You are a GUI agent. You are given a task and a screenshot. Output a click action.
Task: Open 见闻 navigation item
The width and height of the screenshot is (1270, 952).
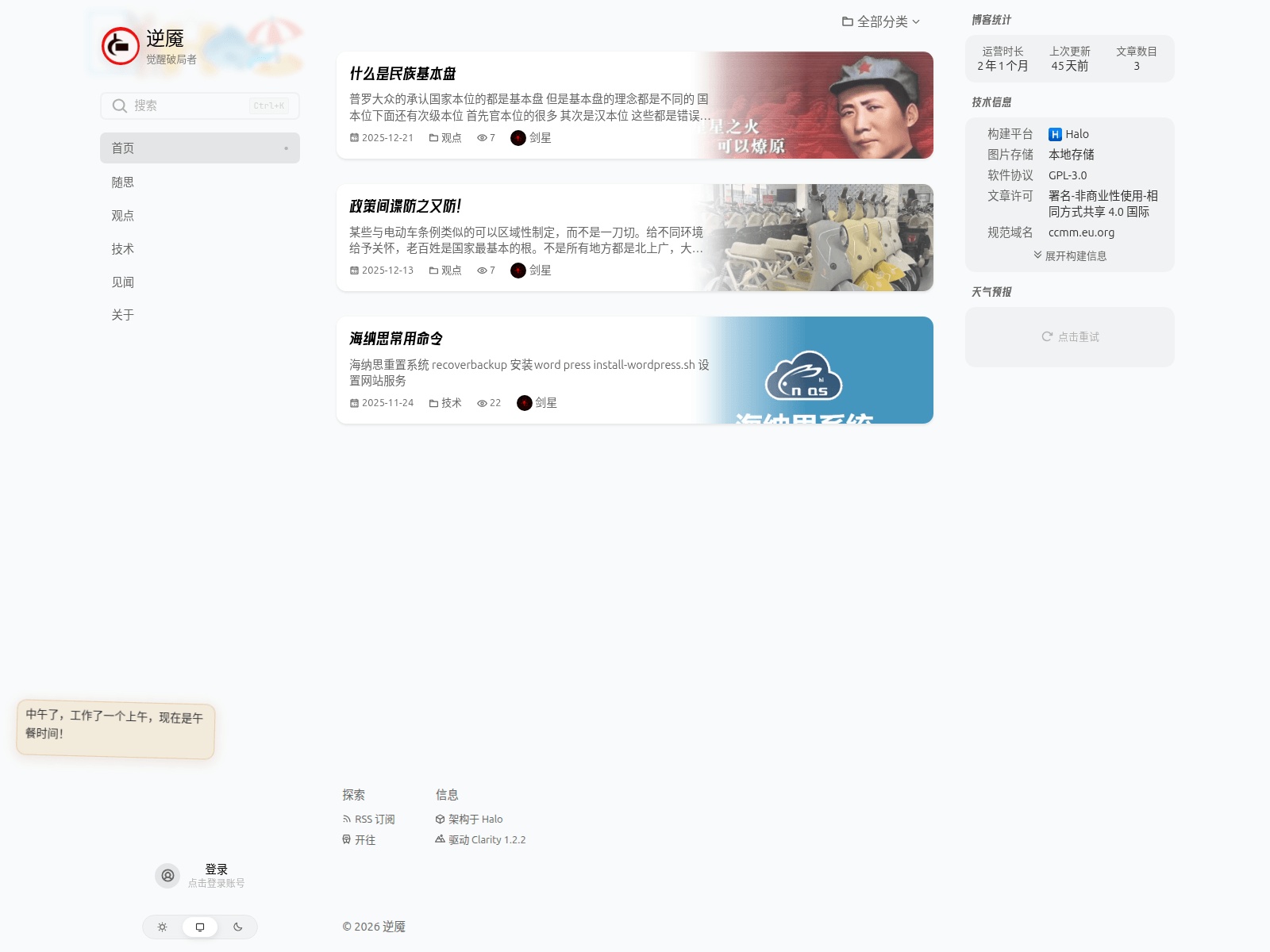[x=200, y=282]
